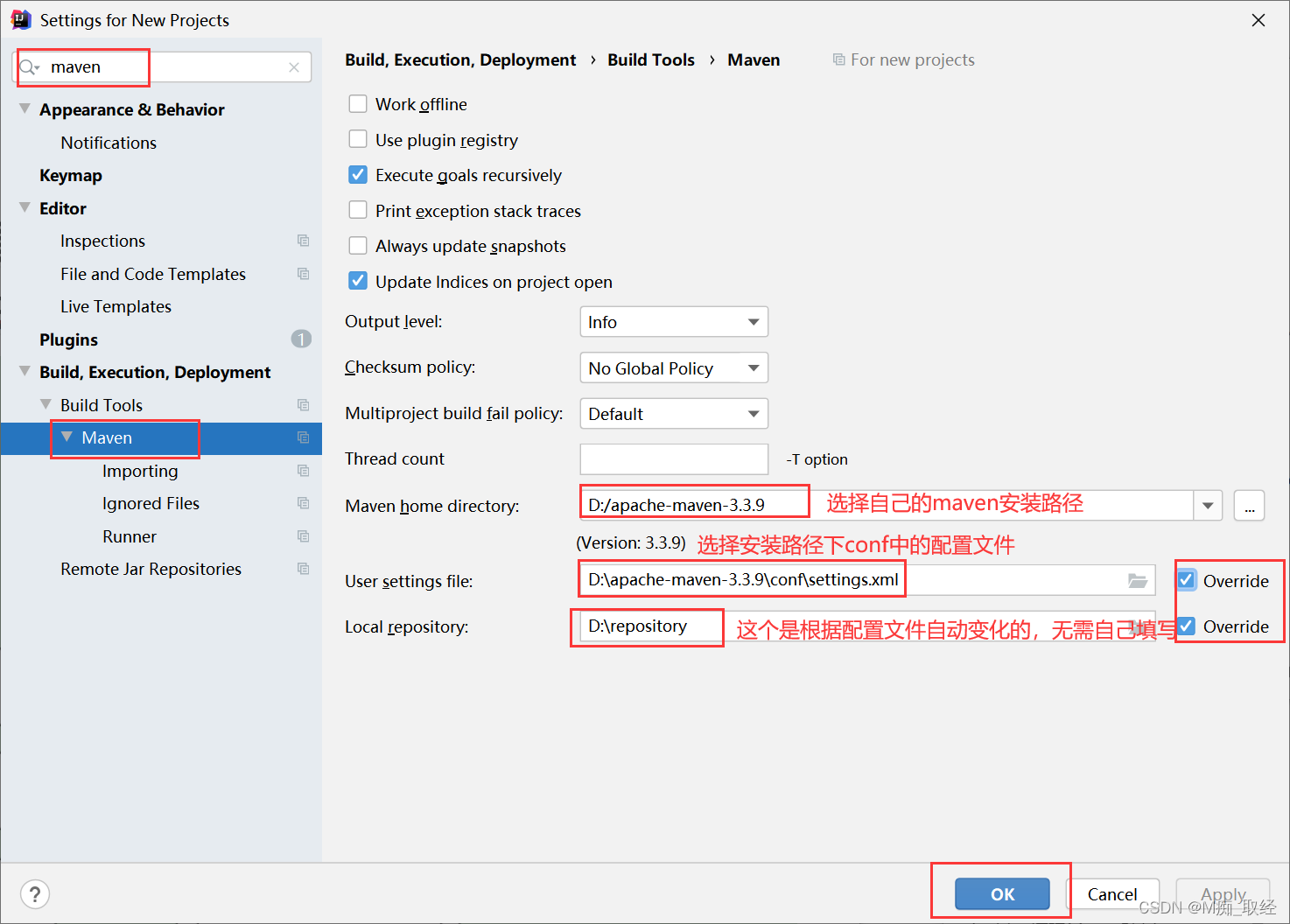This screenshot has width=1290, height=924.
Task: Click the Plugins update badge showing 1
Action: point(301,339)
